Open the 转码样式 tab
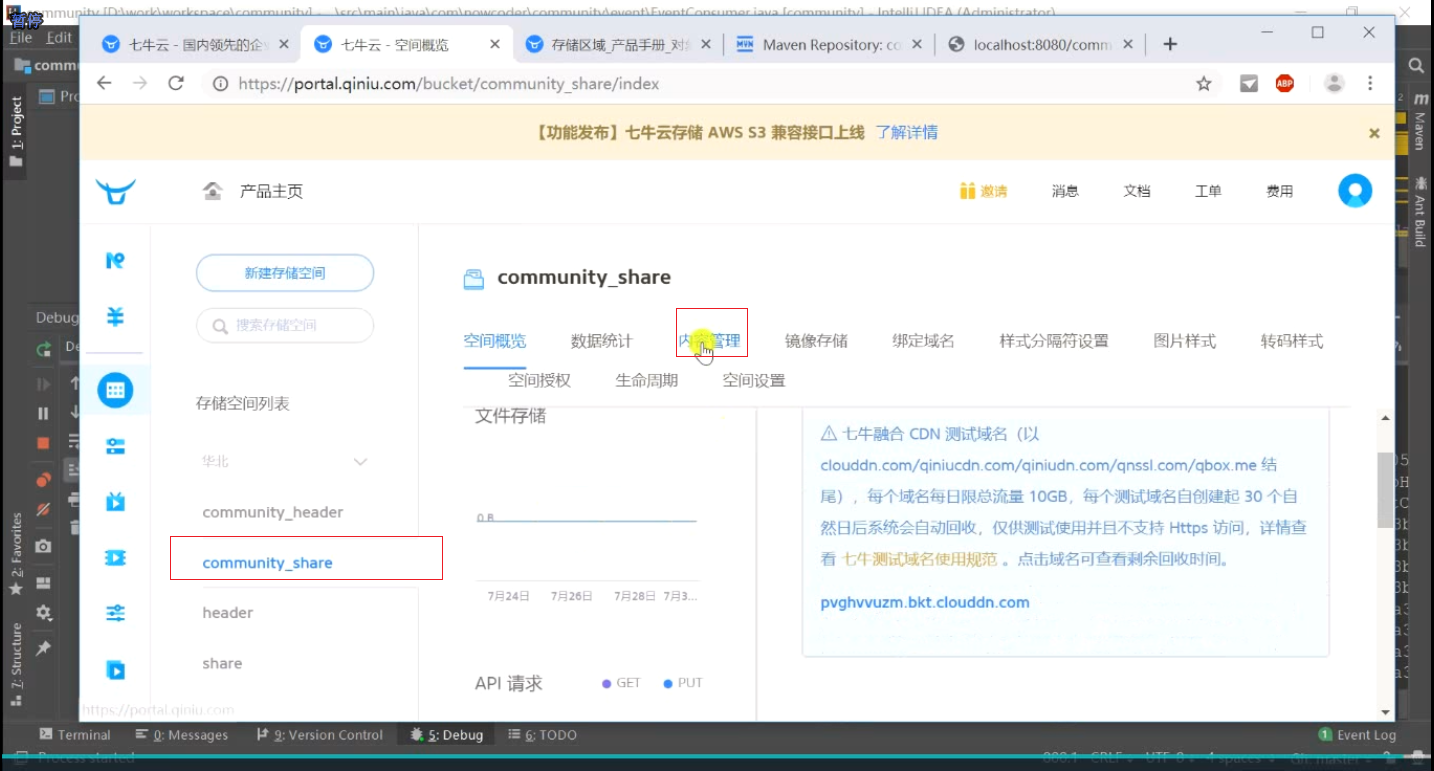The image size is (1434, 771). pos(1292,341)
